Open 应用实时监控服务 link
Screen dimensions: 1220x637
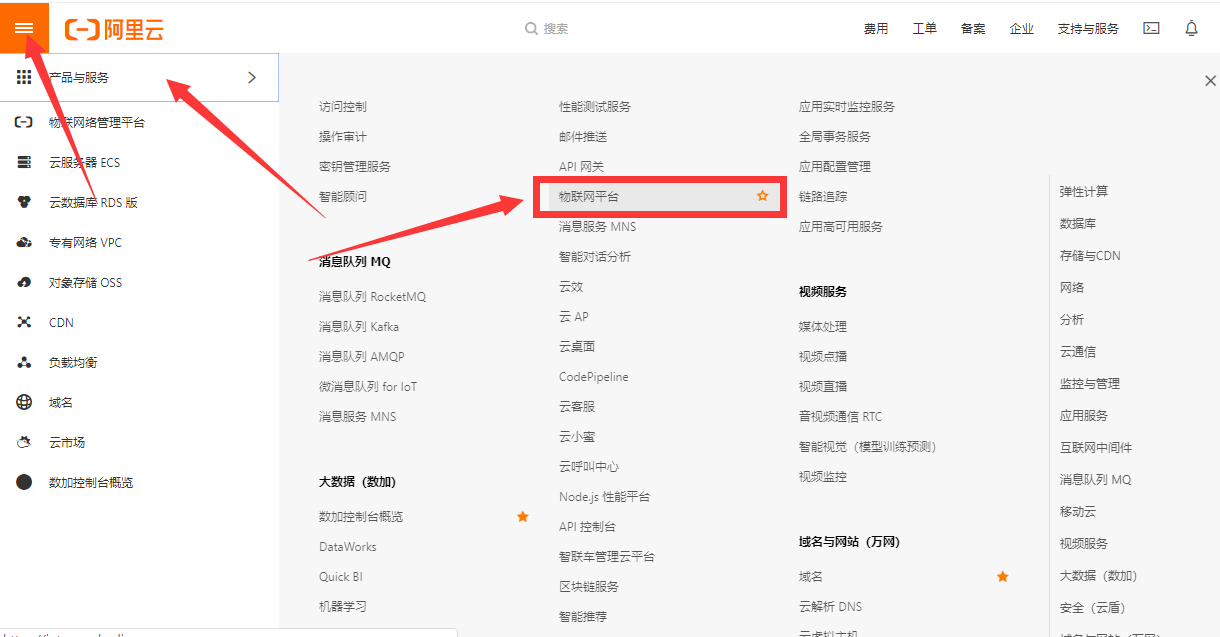pyautogui.click(x=847, y=106)
